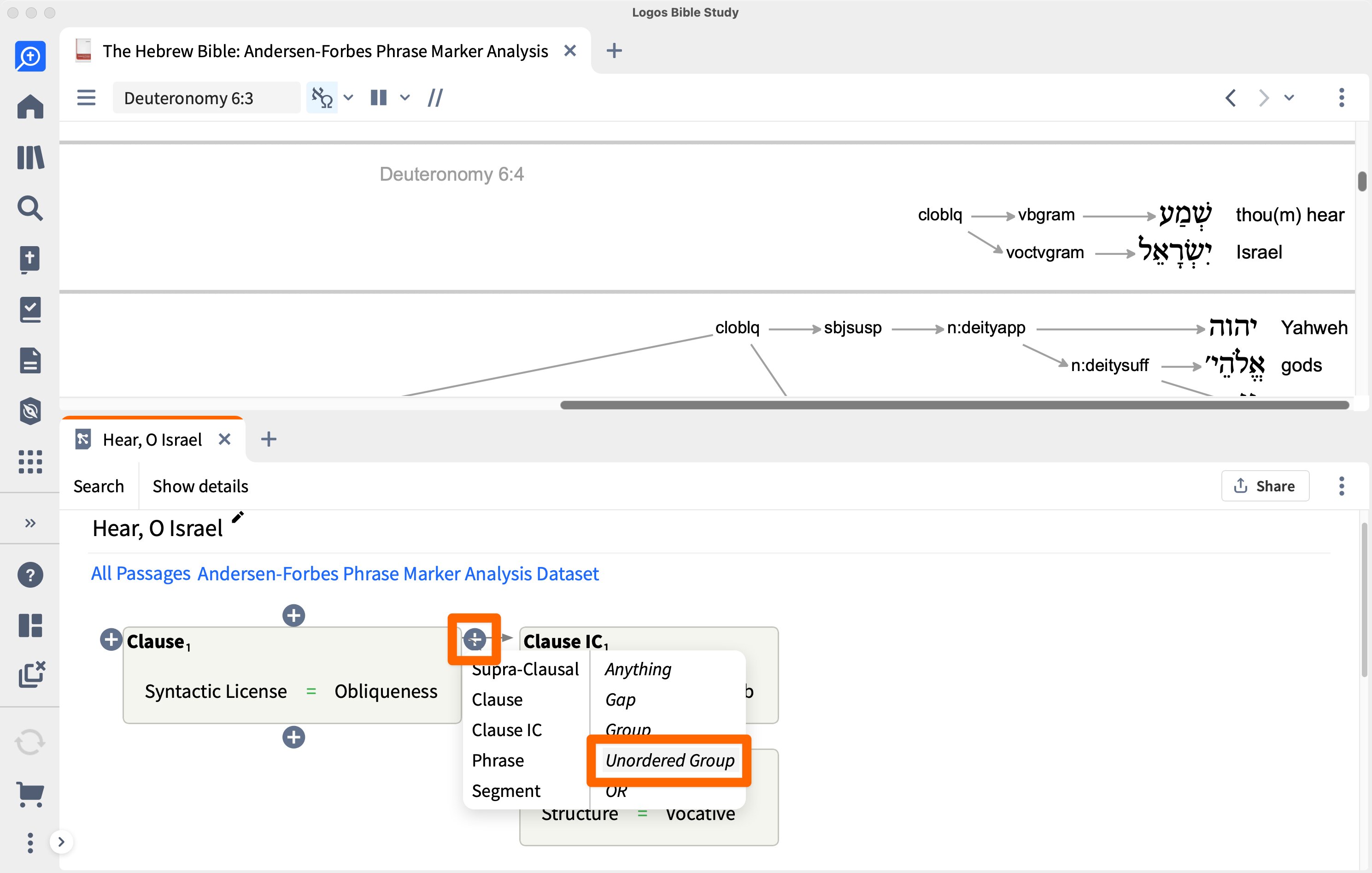Viewport: 1372px width, 873px height.
Task: Open the resource panel's three-dot menu
Action: click(x=1342, y=98)
